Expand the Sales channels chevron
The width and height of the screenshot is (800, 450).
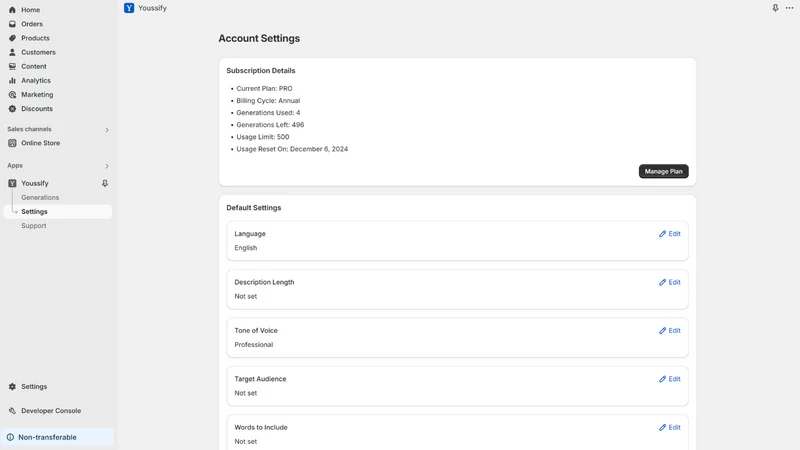(x=107, y=130)
